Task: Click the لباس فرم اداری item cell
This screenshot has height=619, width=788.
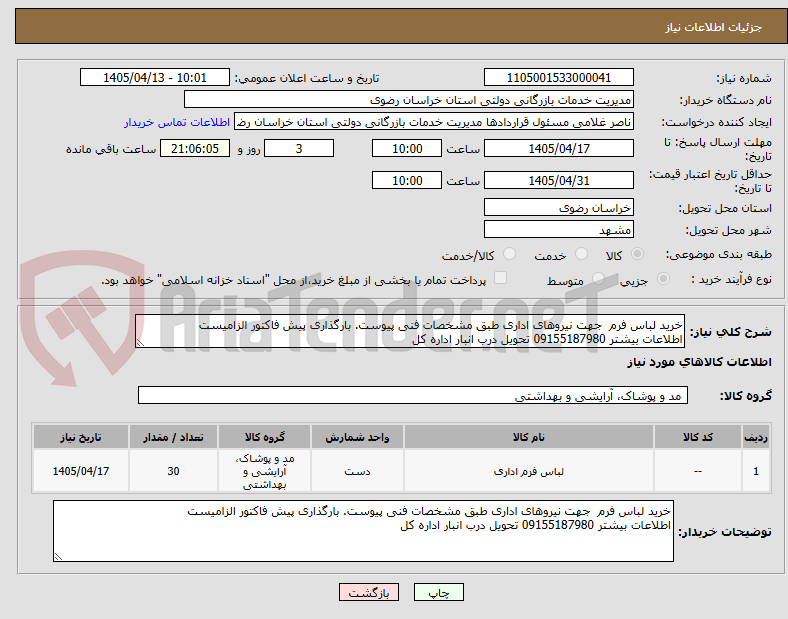Action: (x=528, y=471)
